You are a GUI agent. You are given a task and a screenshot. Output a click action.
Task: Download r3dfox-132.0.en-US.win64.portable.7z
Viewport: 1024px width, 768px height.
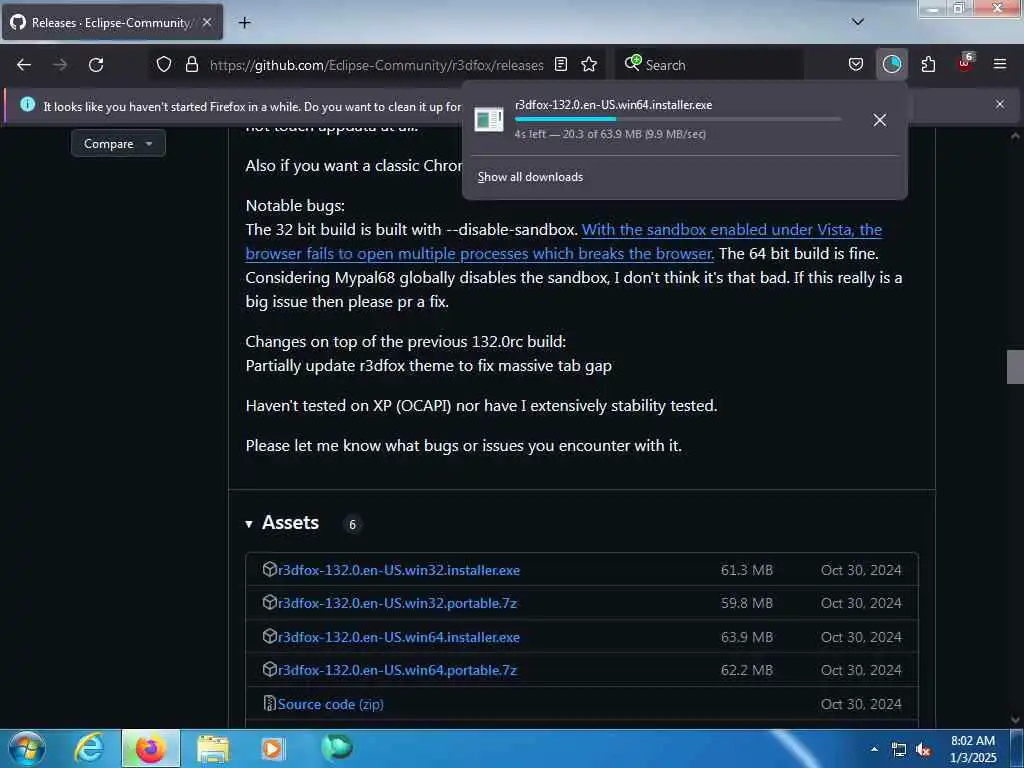coord(398,670)
